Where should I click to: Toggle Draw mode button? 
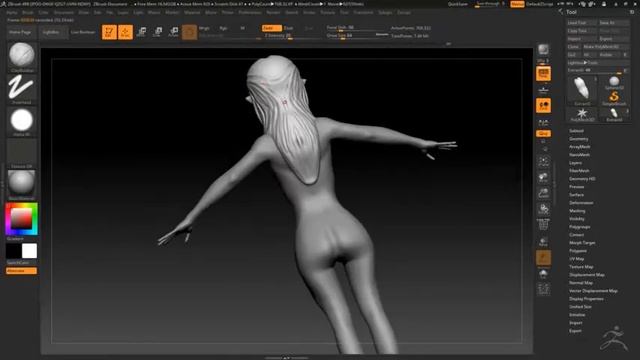[125, 32]
